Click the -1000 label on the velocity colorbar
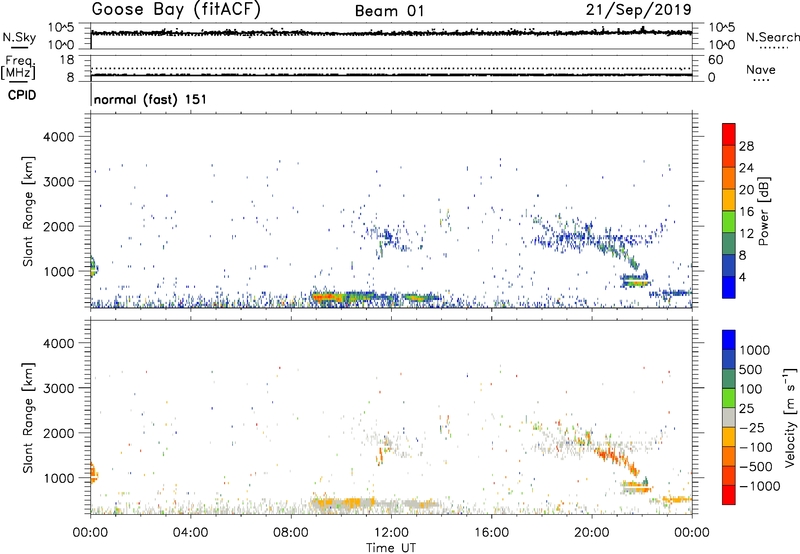 coord(760,486)
